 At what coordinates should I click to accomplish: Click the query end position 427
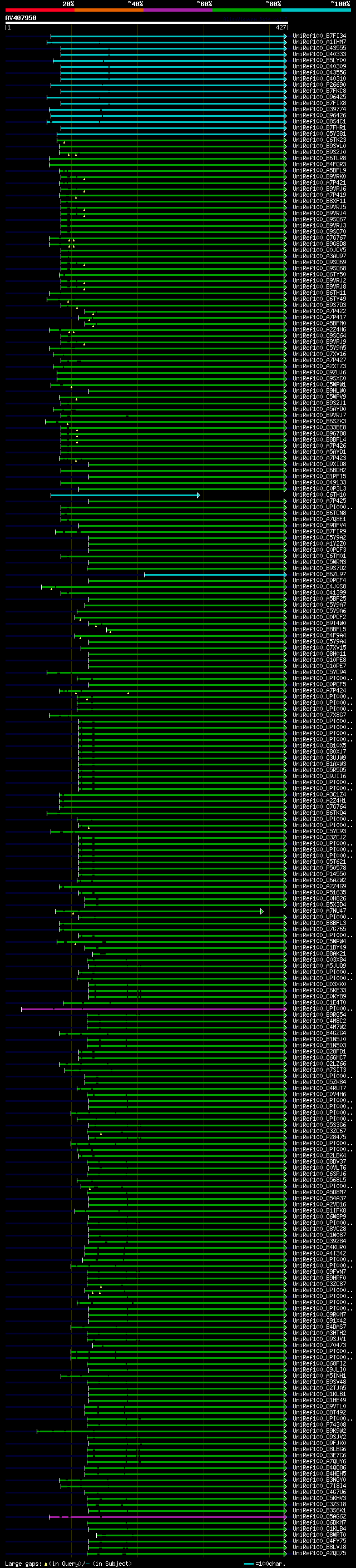point(280,28)
